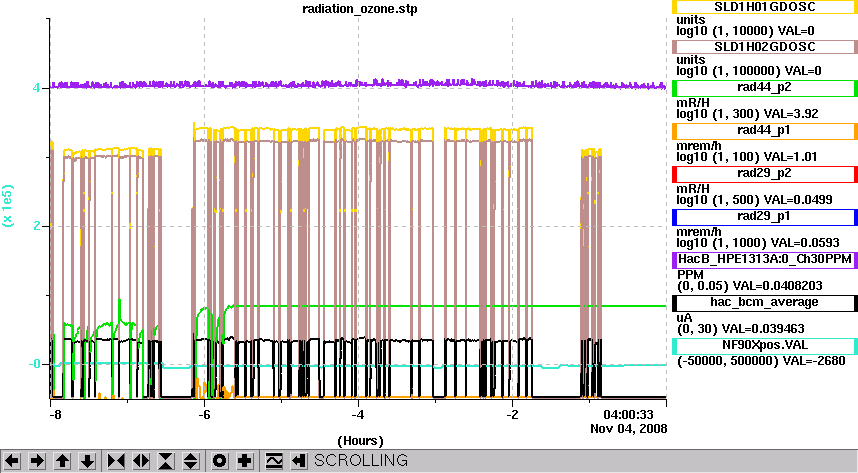This screenshot has width=858, height=473.
Task: Click the circle (auto-scale) toolbar icon
Action: pos(219,461)
